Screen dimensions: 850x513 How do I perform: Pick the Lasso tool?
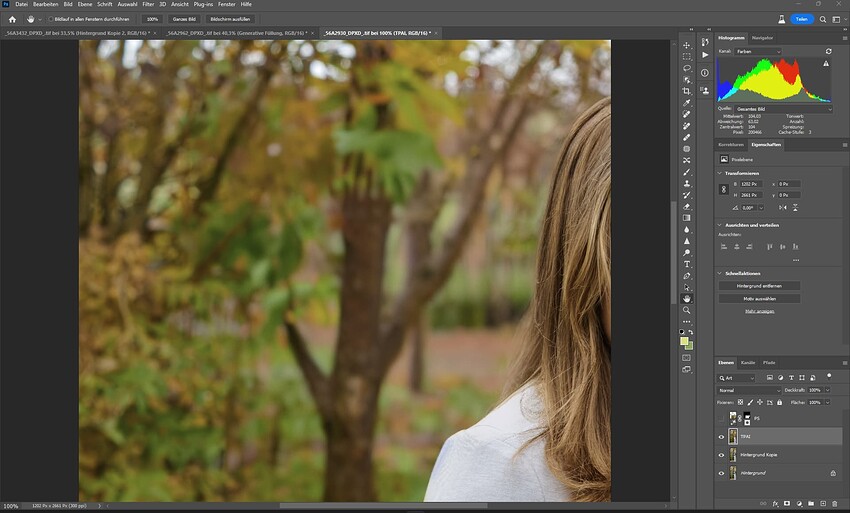pyautogui.click(x=686, y=68)
